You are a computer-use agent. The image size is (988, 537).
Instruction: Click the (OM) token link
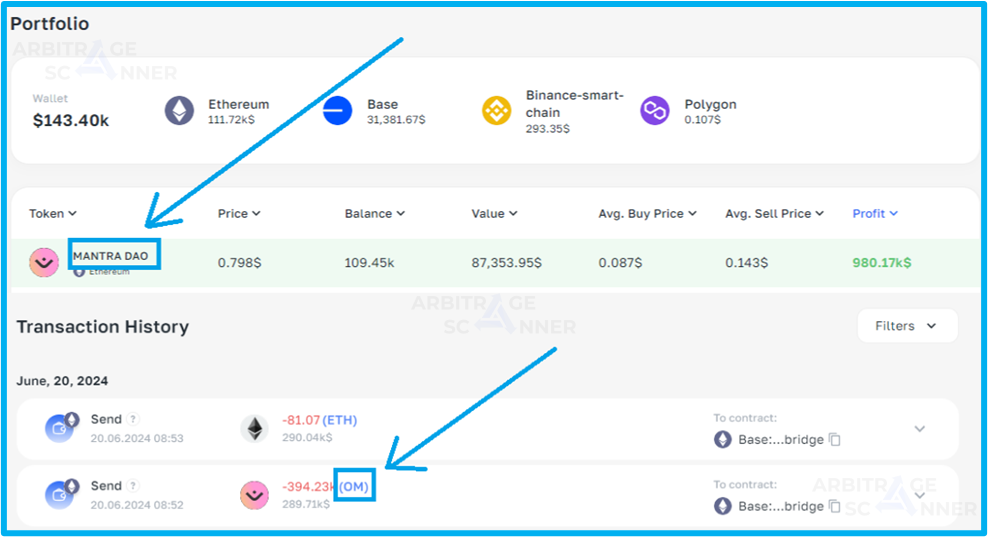pos(354,487)
